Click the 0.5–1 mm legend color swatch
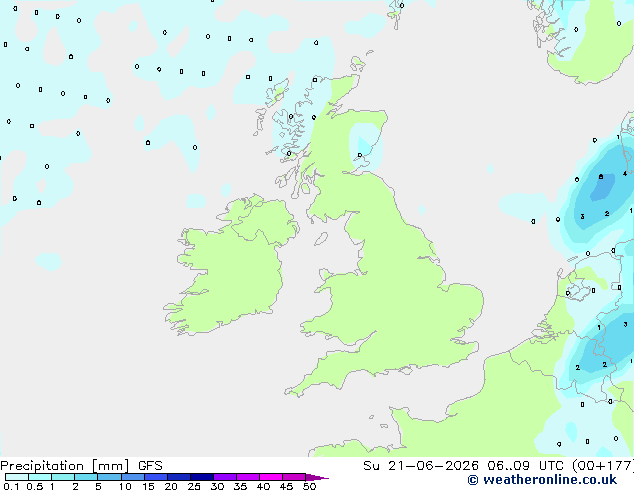 pyautogui.click(x=40, y=477)
